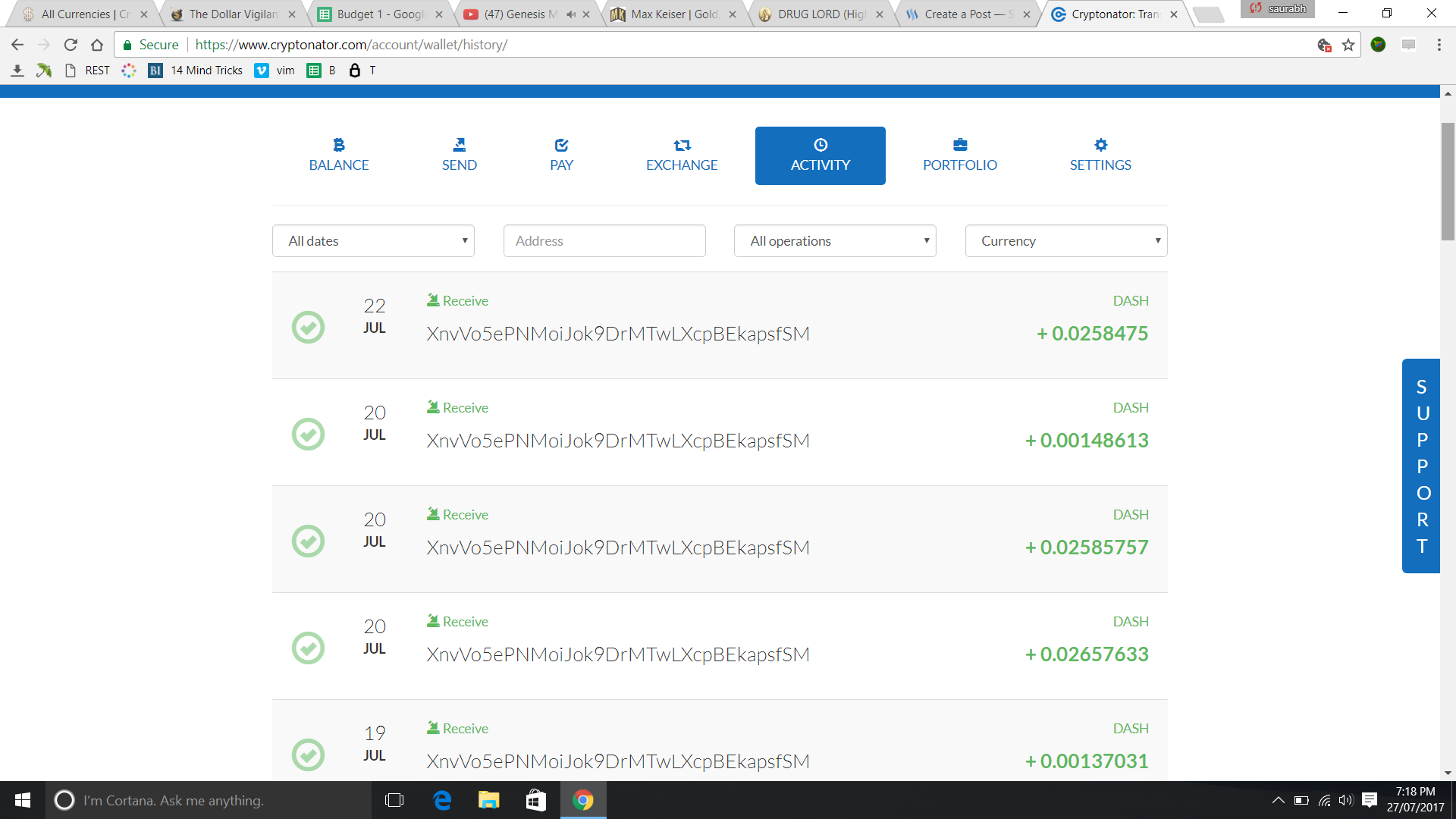The height and width of the screenshot is (819, 1456).
Task: Click amount +0.00148613
Action: [1087, 441]
